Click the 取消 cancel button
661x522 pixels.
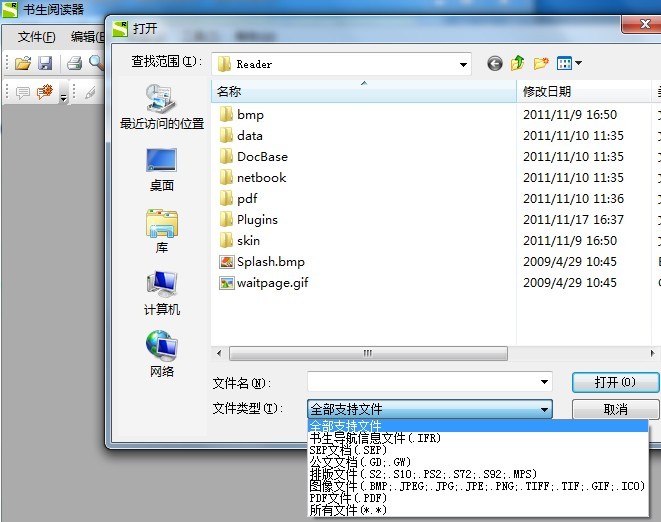tap(615, 409)
